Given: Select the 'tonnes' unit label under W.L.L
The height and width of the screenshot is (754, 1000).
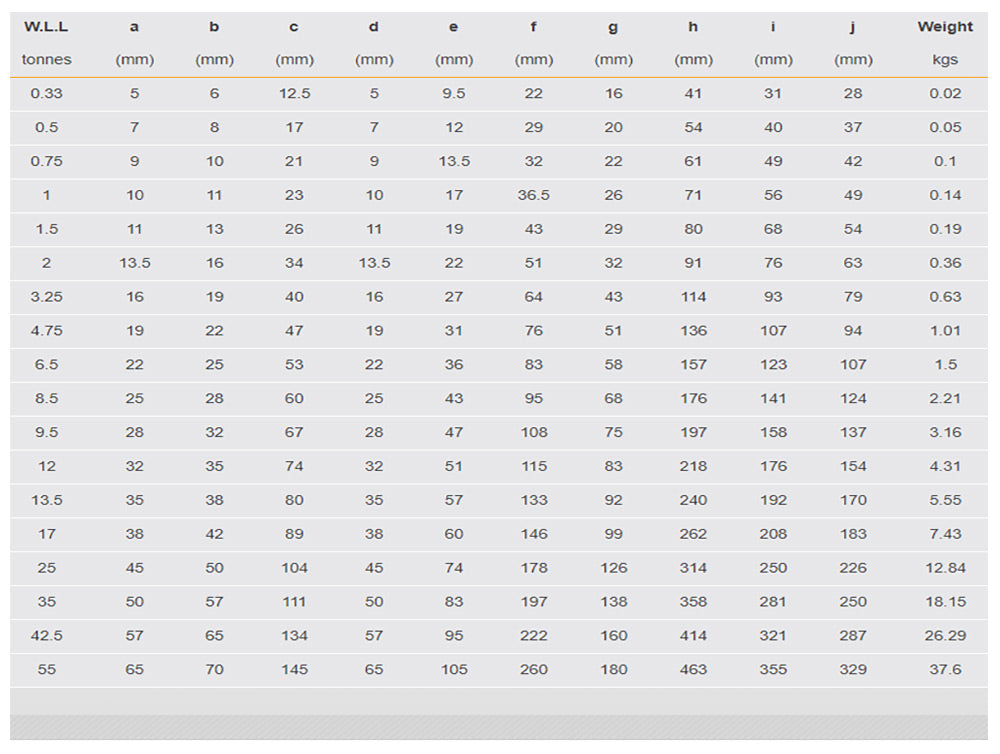Looking at the screenshot, I should click(46, 60).
